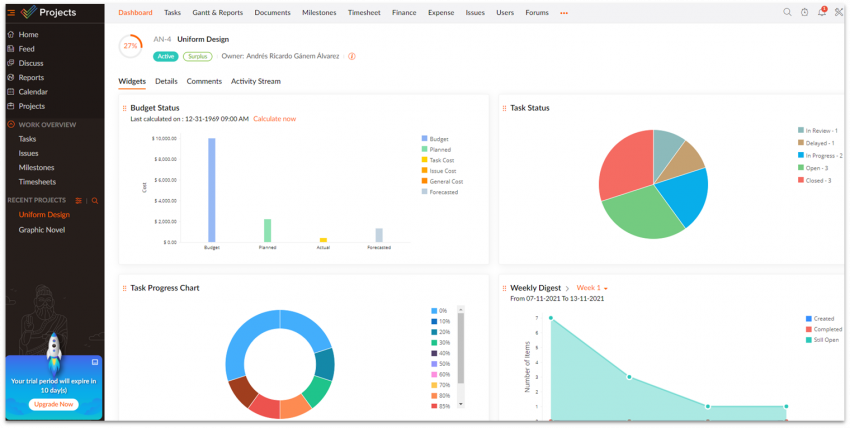This screenshot has width=850, height=428.
Task: Open notifications bell icon
Action: pos(822,12)
